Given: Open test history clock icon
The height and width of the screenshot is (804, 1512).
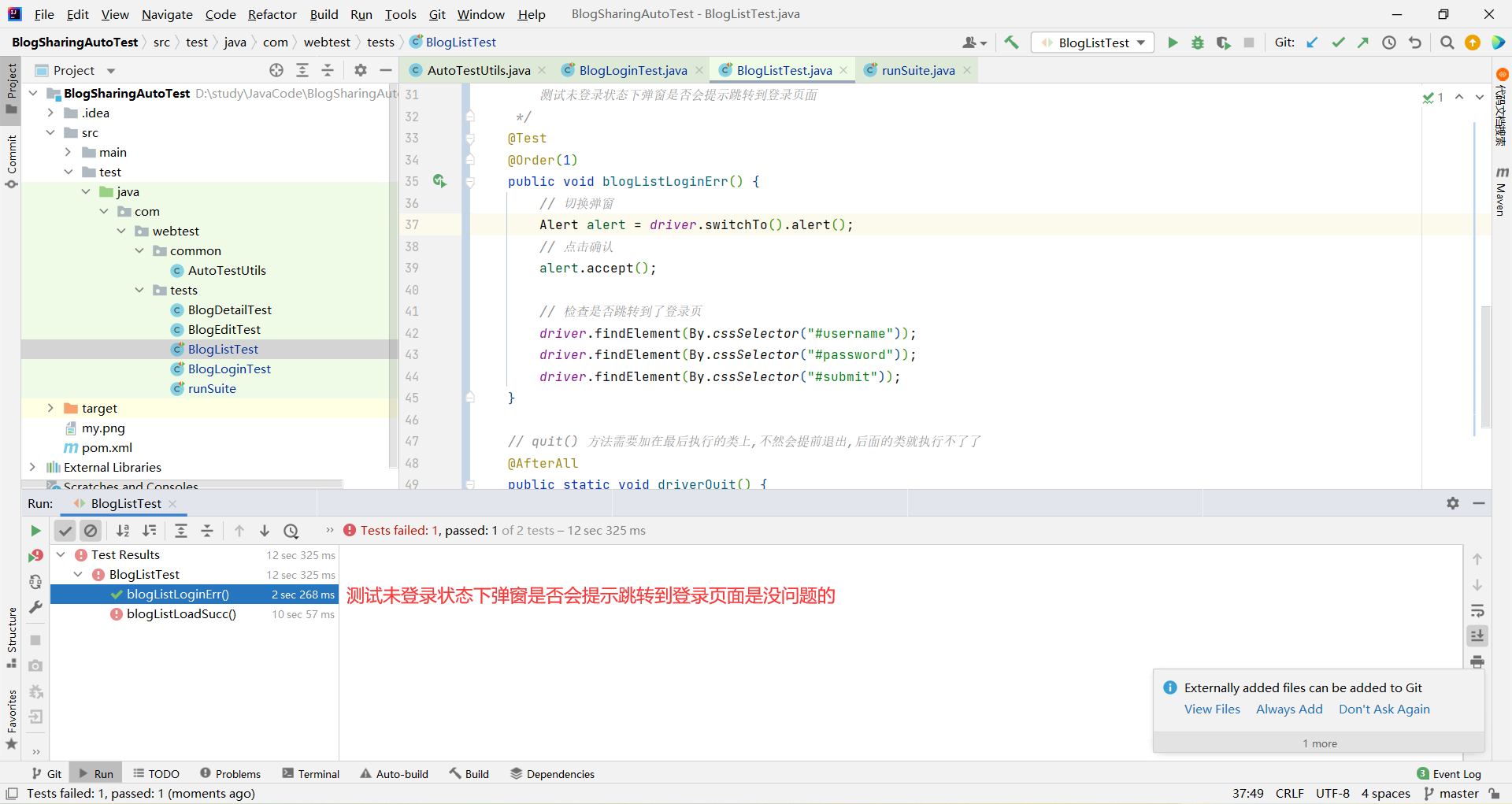Looking at the screenshot, I should click(x=291, y=531).
